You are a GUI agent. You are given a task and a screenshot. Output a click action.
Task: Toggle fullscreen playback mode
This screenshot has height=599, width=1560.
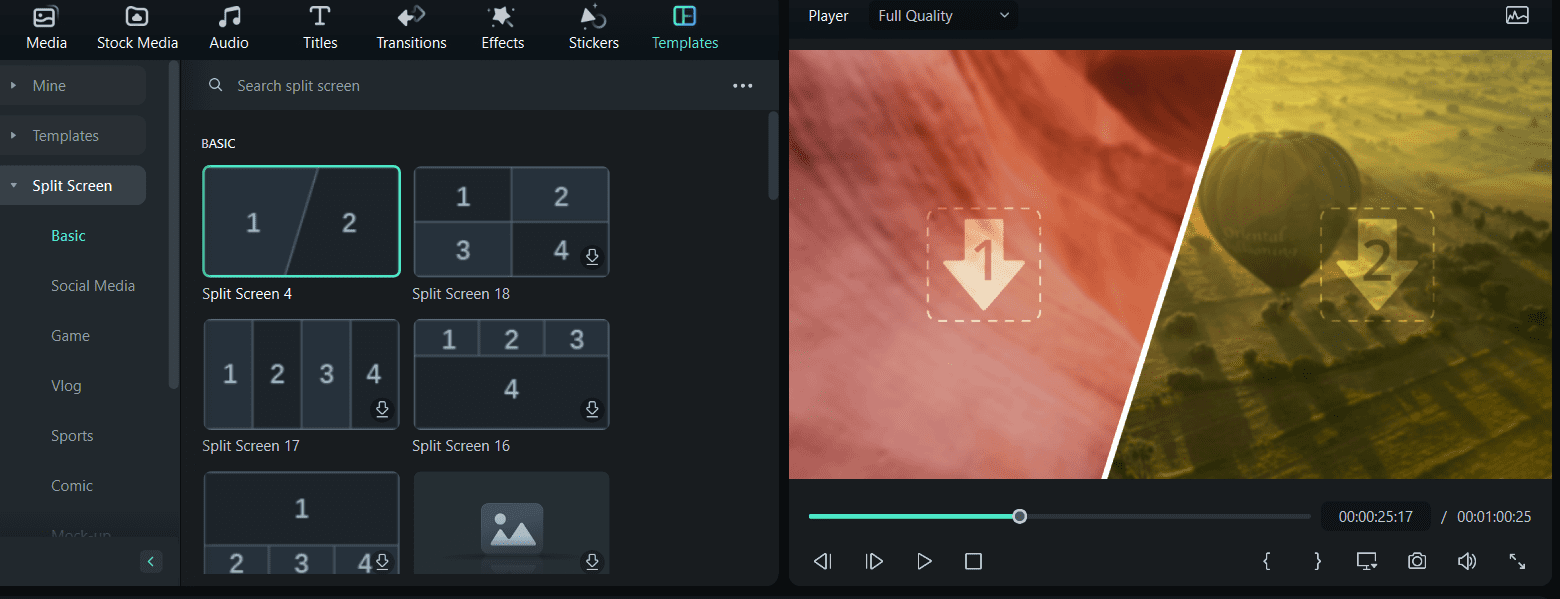point(1517,561)
